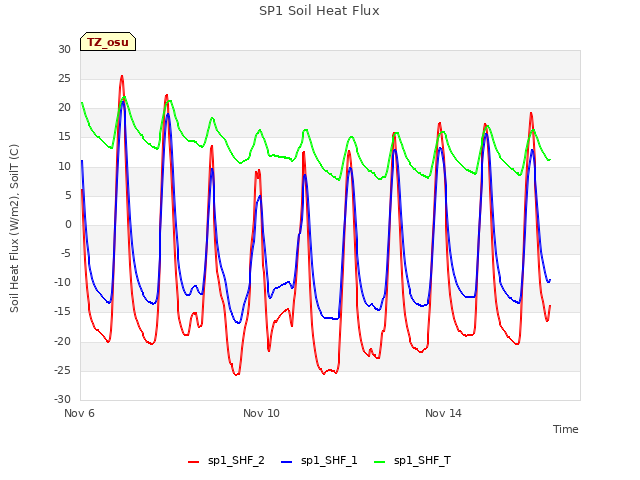
Task: Click the green sp1_SHF_T legend swatch
Action: point(380,462)
